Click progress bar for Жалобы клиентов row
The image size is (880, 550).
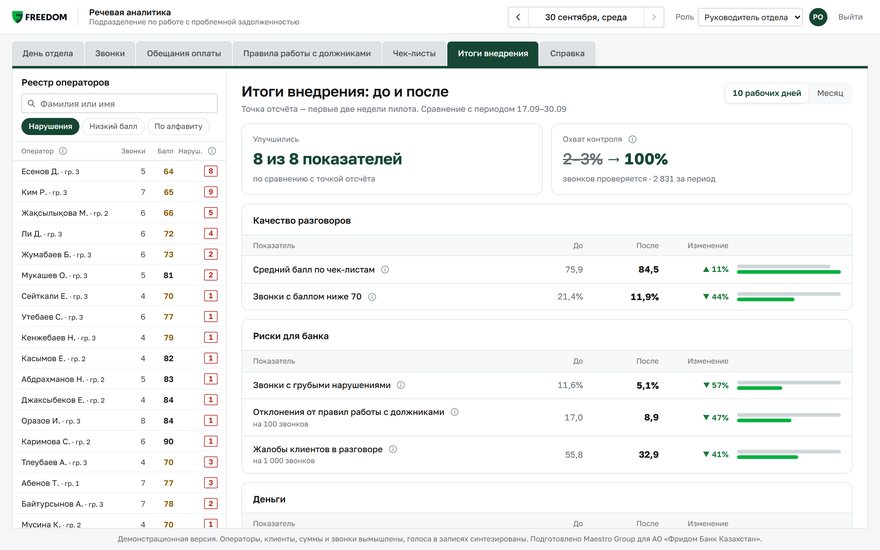789,454
